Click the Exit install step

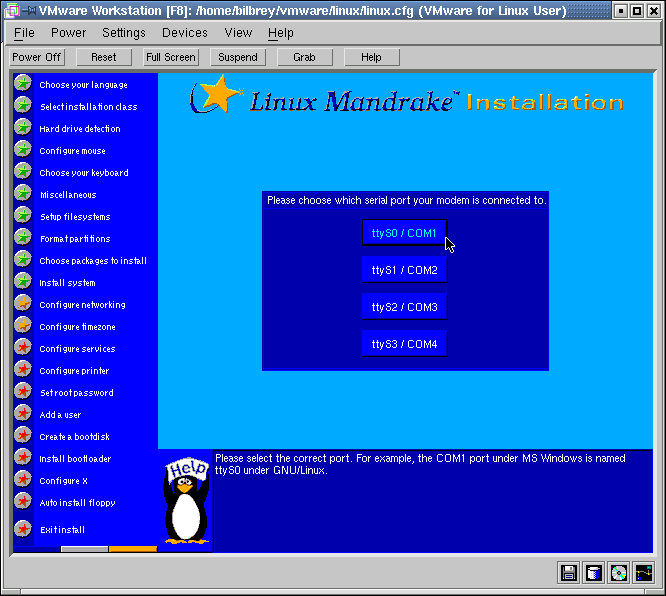tap(62, 530)
